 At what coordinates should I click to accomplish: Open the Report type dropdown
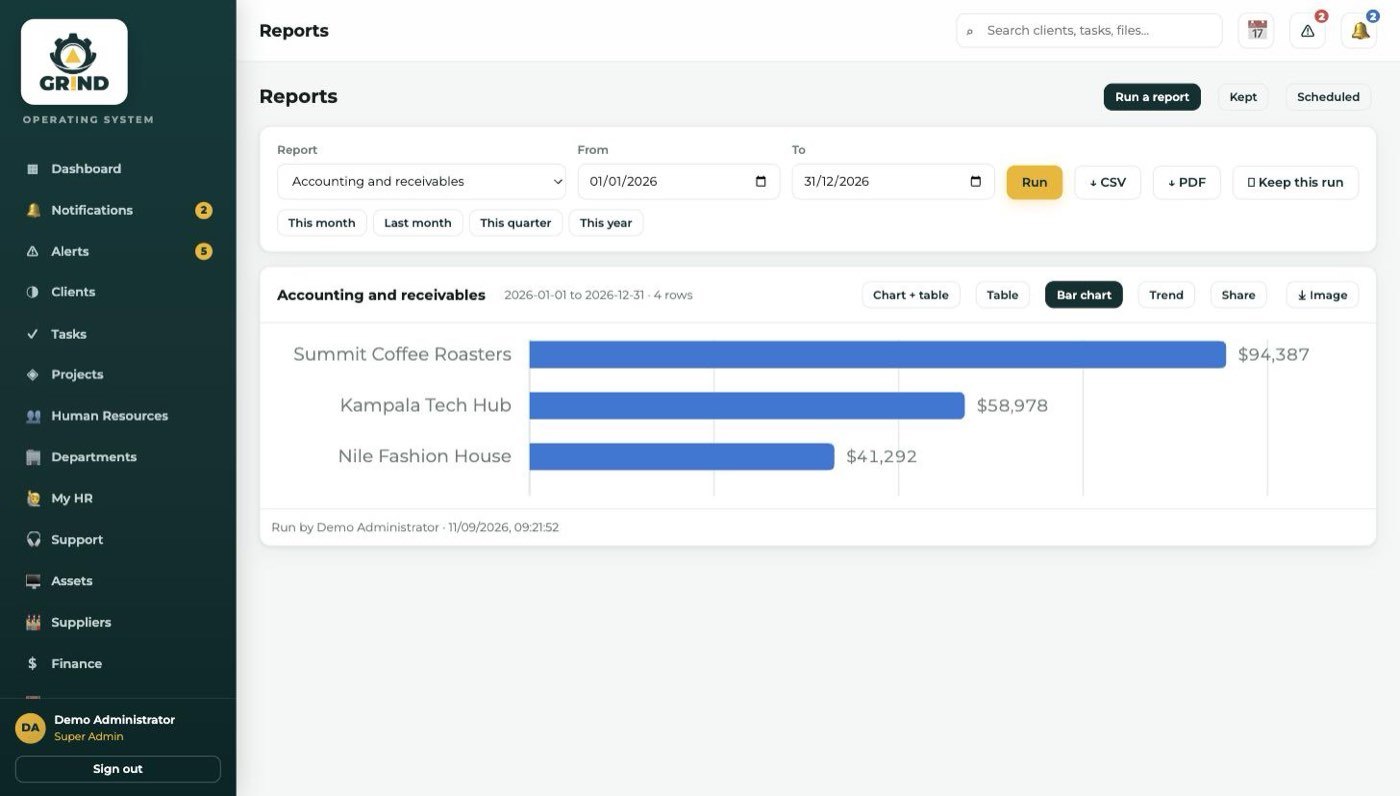[422, 182]
